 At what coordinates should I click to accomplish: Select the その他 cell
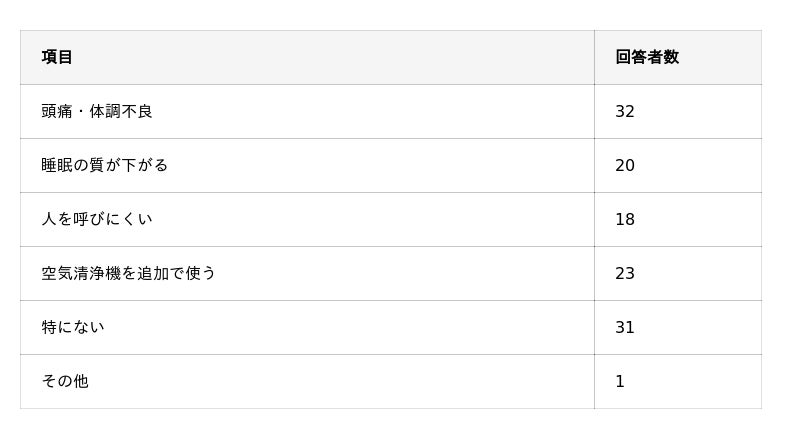coord(65,381)
